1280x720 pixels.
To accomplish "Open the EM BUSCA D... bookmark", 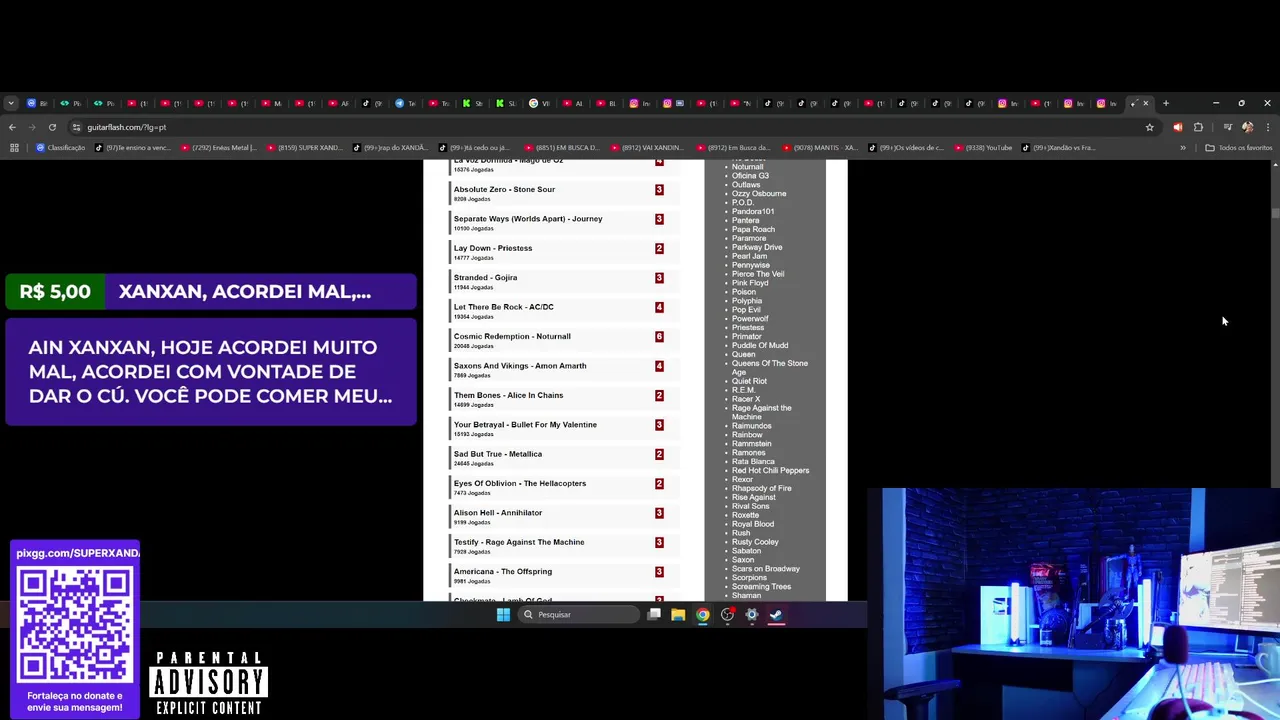I will (561, 148).
